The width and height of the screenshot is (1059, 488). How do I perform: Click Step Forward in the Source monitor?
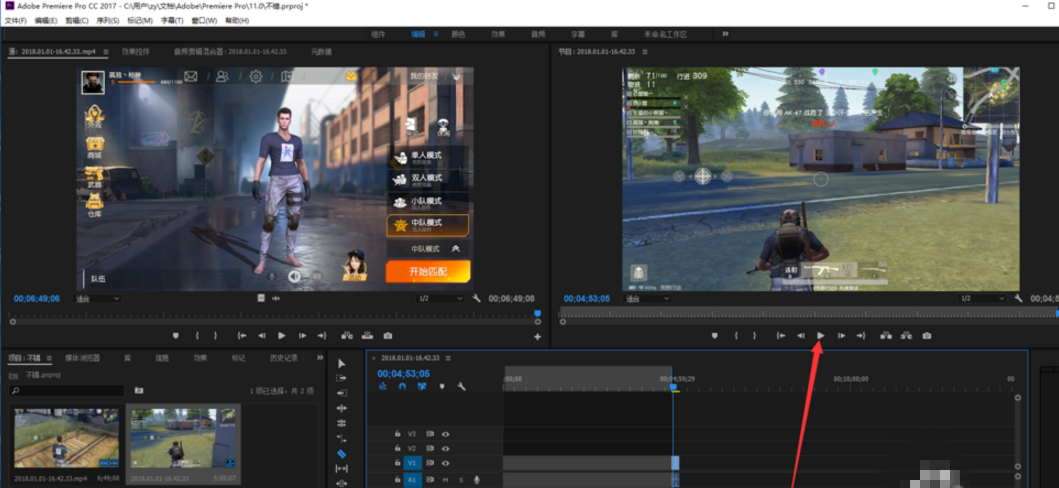(x=302, y=336)
